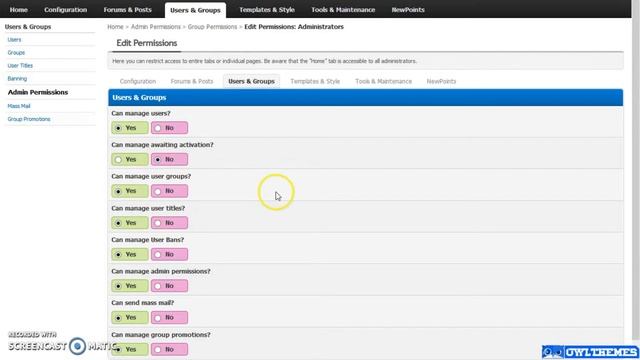Select Yes for Can manage admin permissions
The height and width of the screenshot is (360, 640).
pos(130,286)
